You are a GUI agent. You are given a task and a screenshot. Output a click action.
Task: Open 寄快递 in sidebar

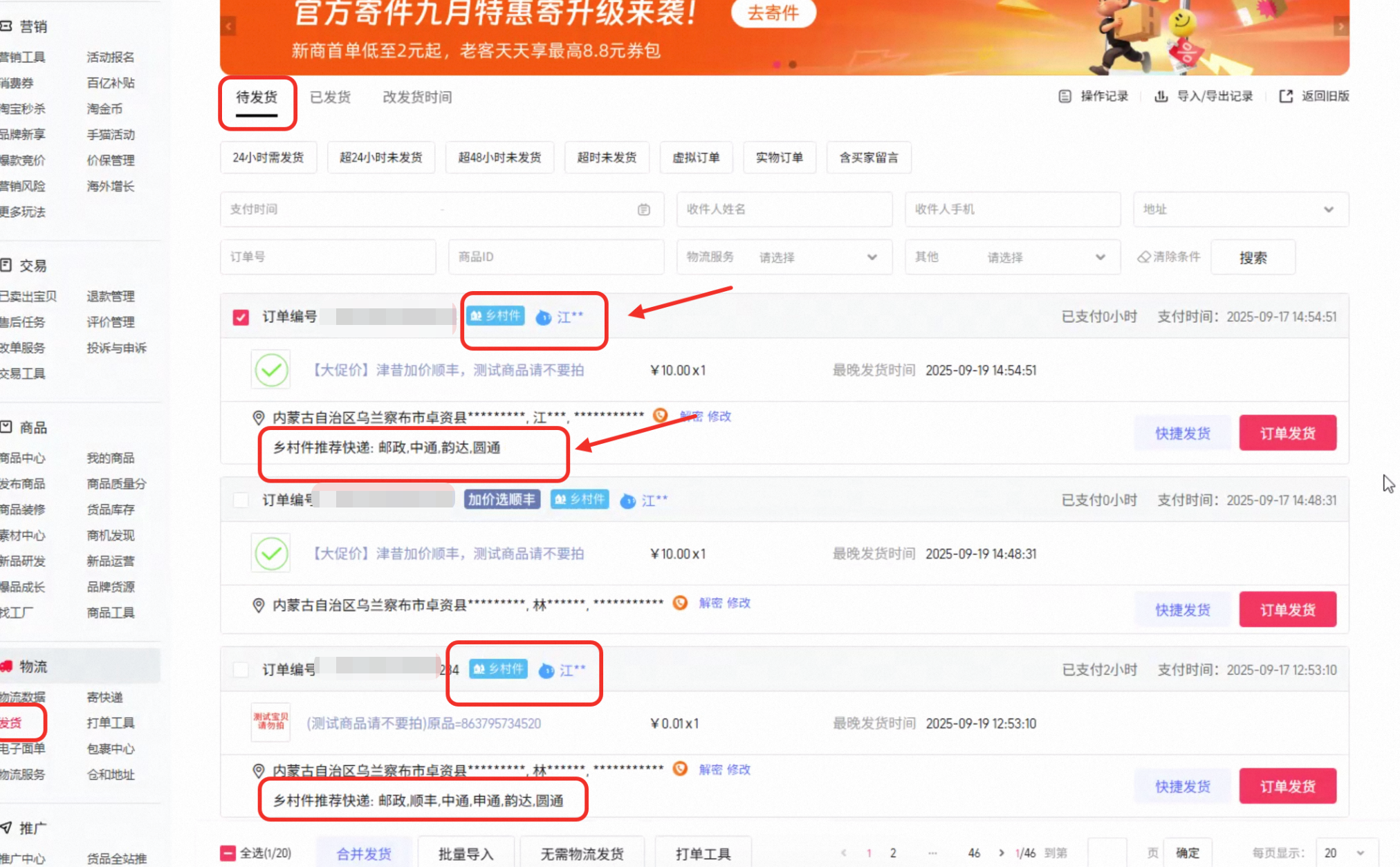click(104, 697)
